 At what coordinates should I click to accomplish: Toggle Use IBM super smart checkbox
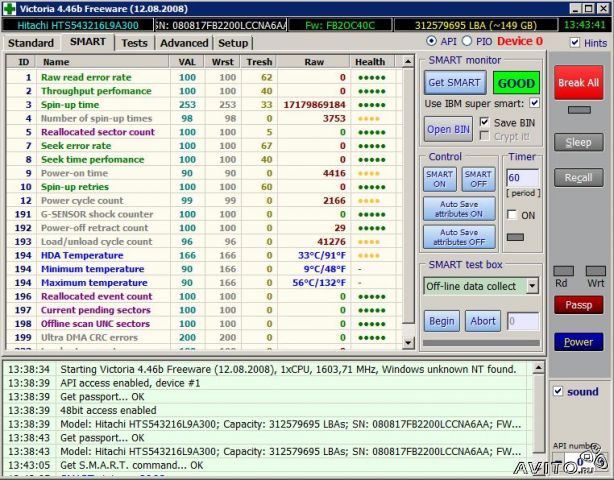coord(534,103)
